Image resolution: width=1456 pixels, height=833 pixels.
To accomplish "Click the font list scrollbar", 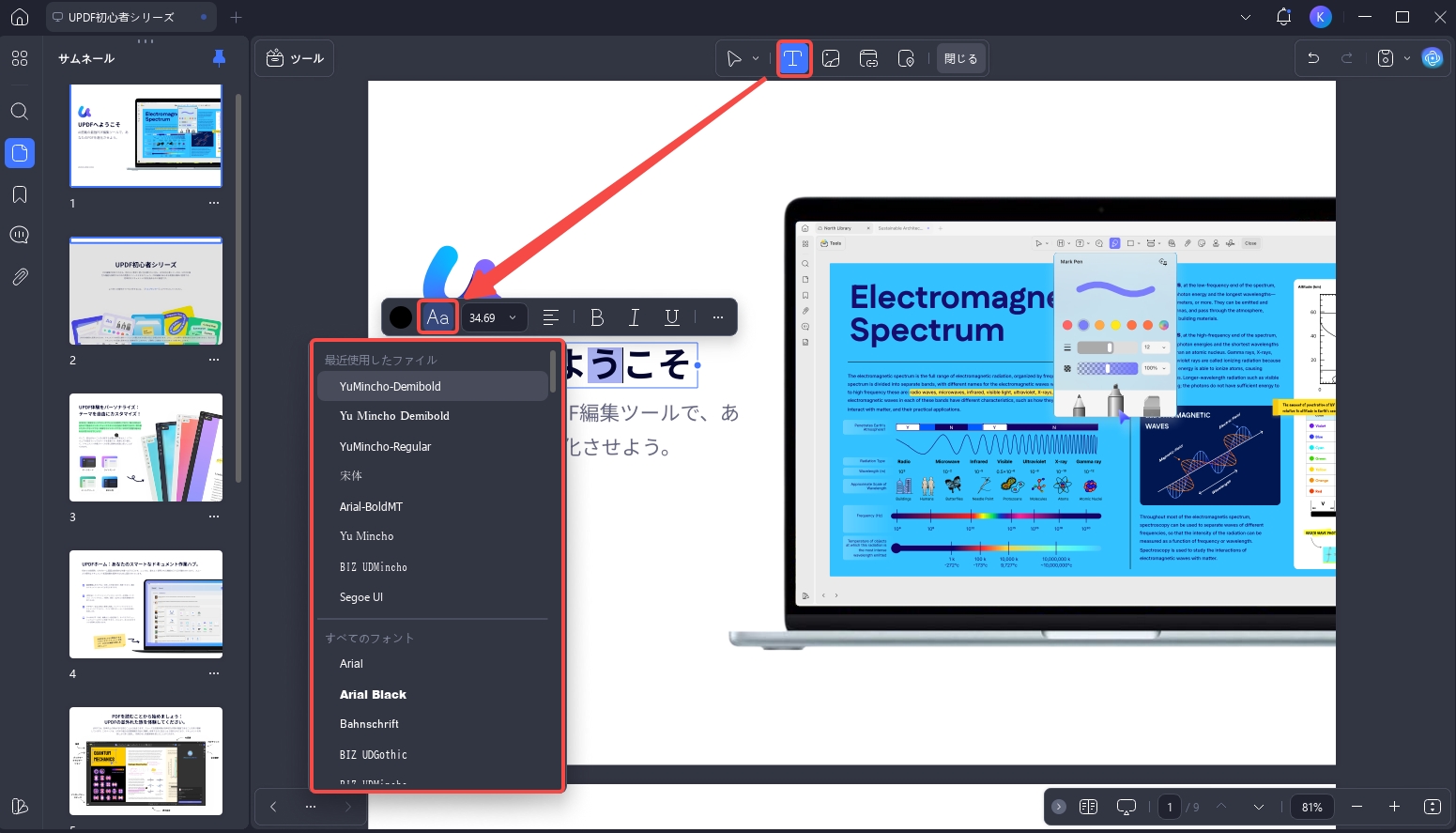I will (553, 371).
